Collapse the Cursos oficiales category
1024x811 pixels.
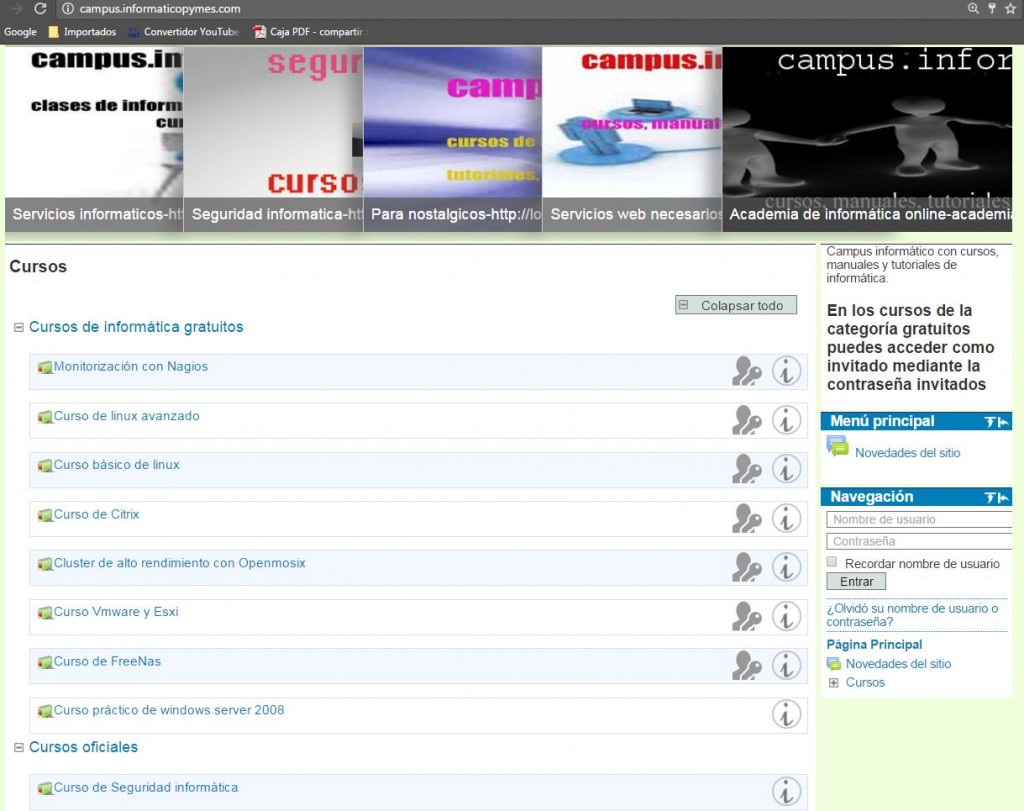(x=19, y=747)
